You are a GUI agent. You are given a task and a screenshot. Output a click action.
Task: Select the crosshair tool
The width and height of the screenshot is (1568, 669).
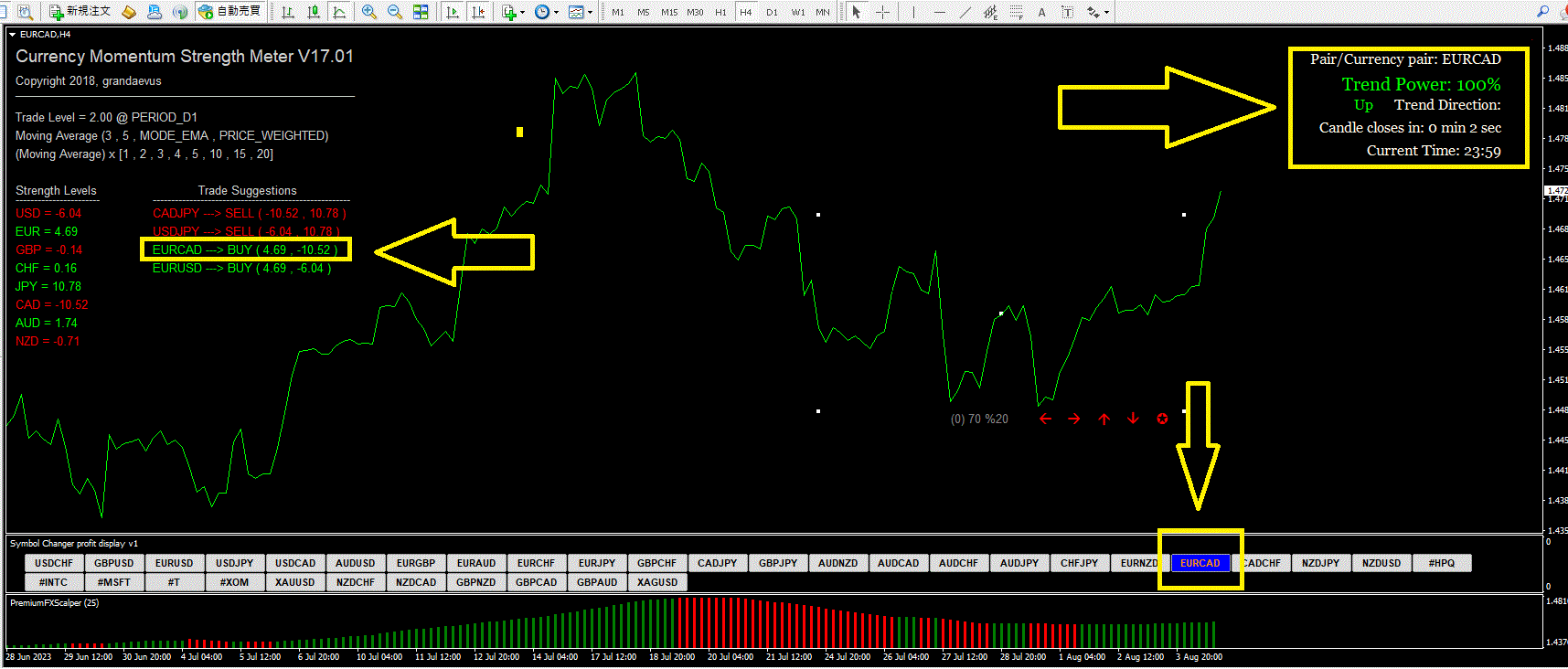point(882,12)
